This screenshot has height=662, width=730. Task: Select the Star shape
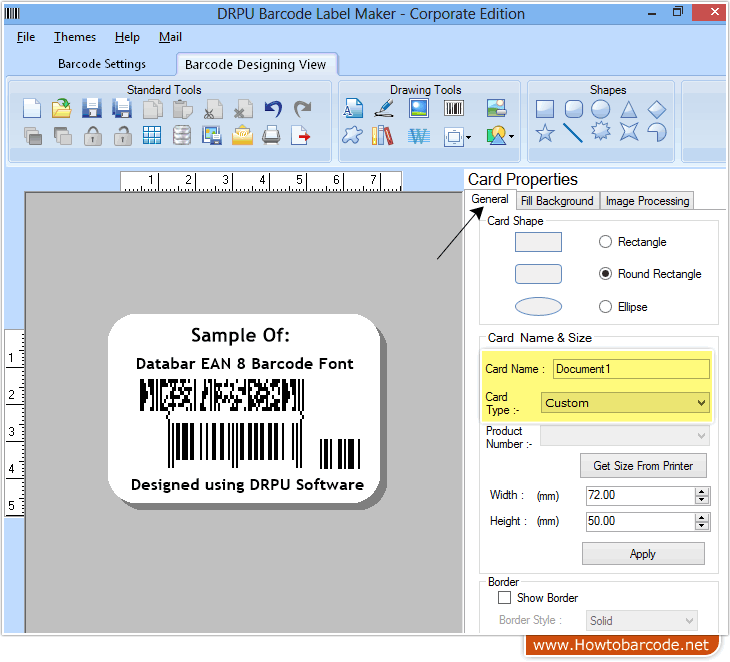pos(545,133)
